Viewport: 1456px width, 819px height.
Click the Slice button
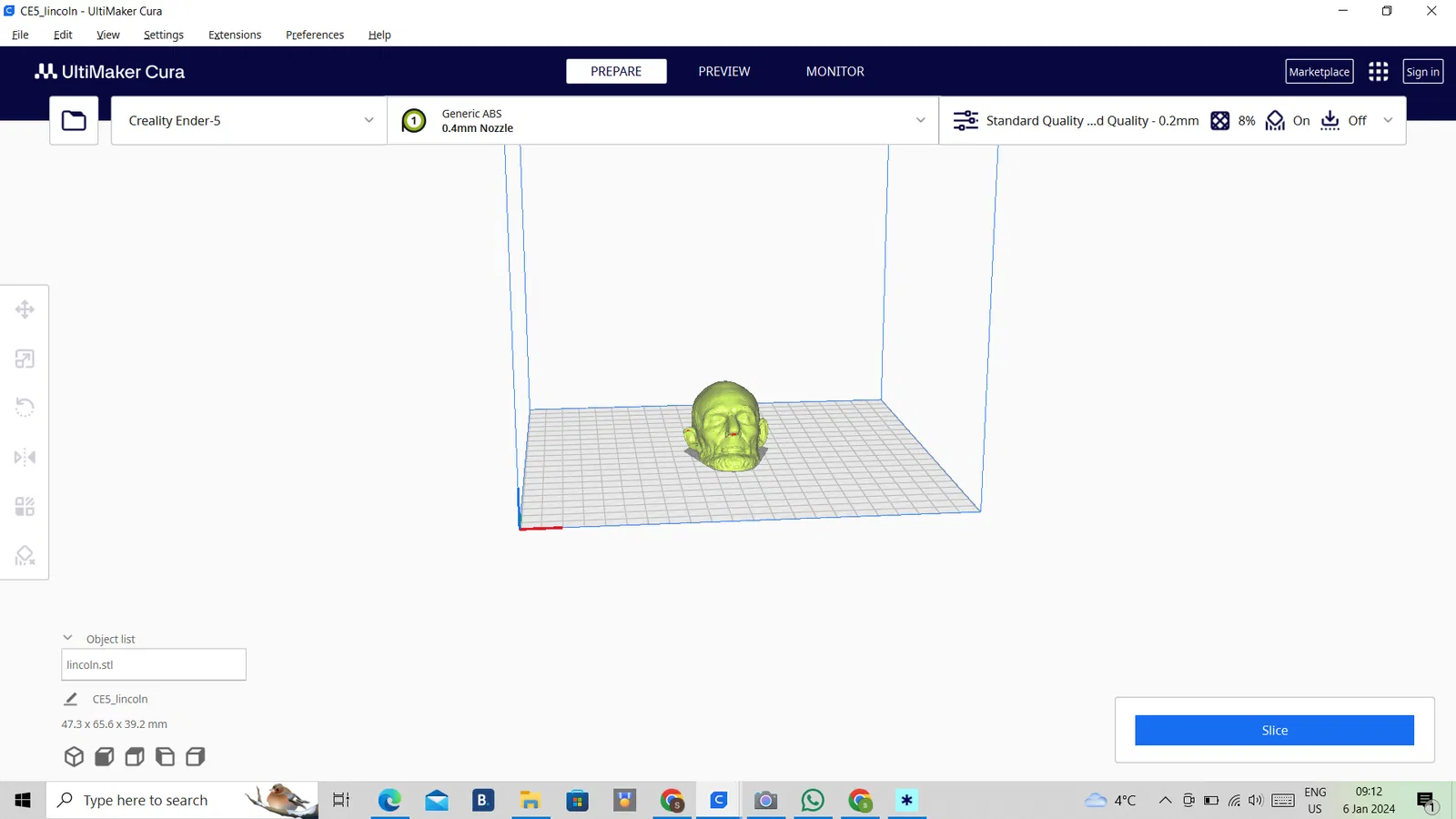[1274, 730]
